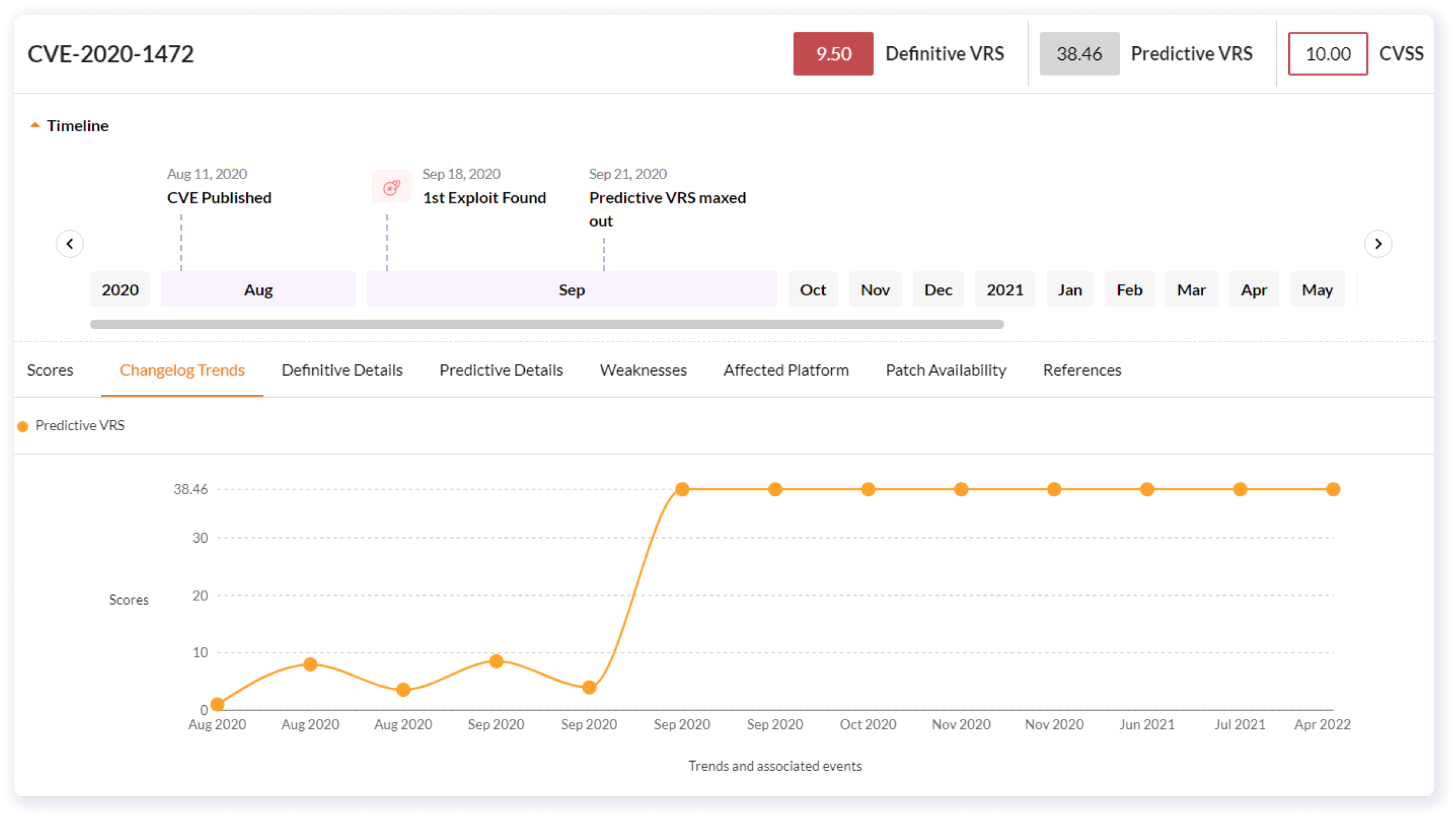Go to Affected Platform tab
Screen dimensions: 1456x819
[x=786, y=370]
